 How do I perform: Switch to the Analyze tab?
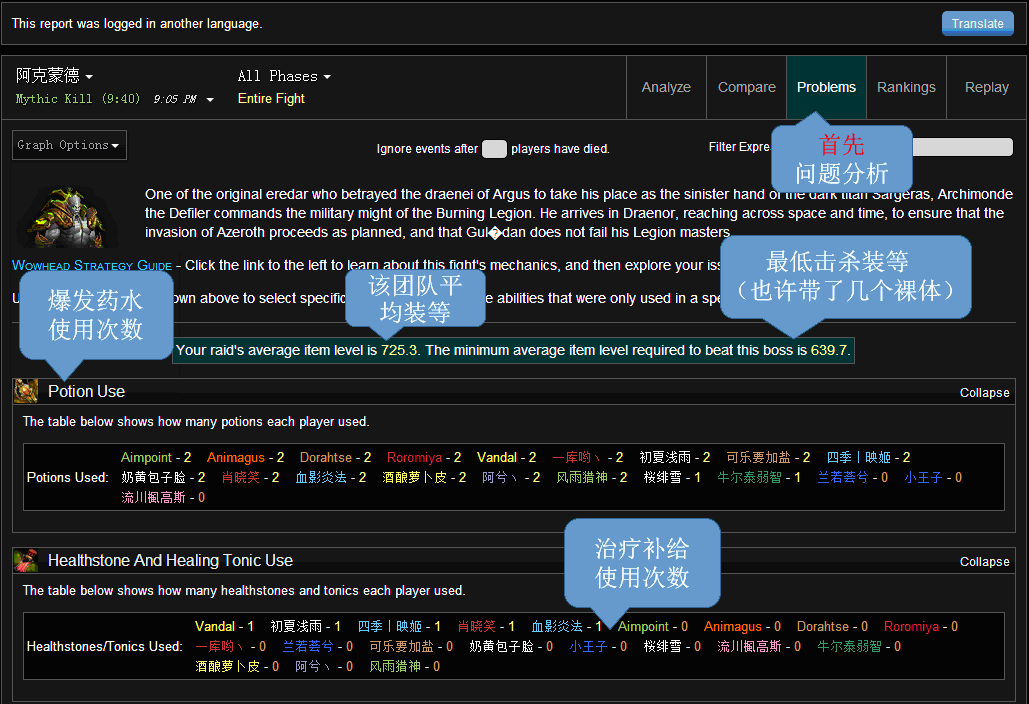click(666, 87)
